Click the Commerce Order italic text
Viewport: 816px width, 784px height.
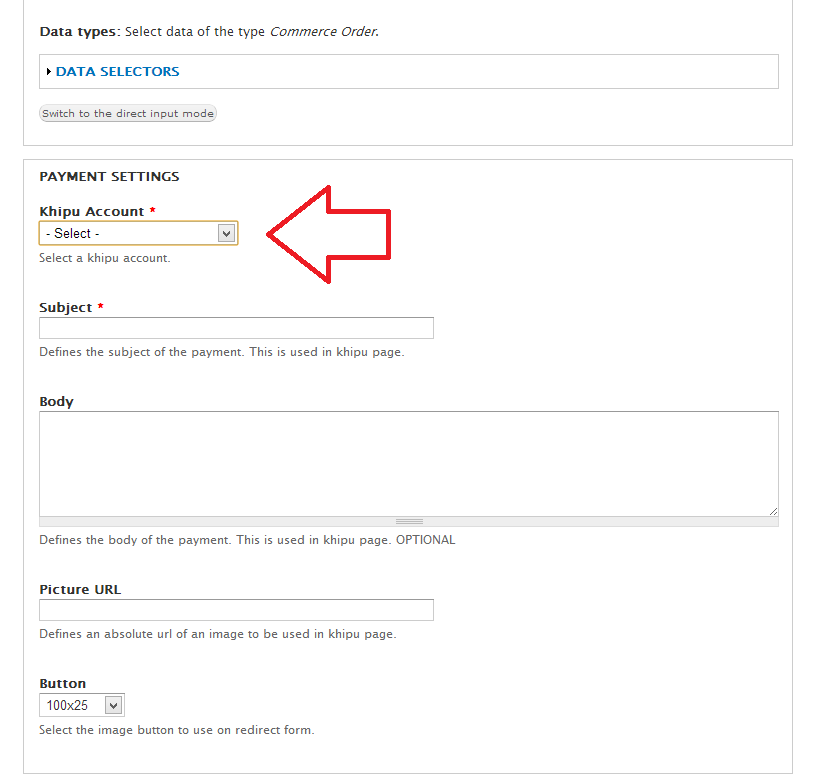click(323, 32)
